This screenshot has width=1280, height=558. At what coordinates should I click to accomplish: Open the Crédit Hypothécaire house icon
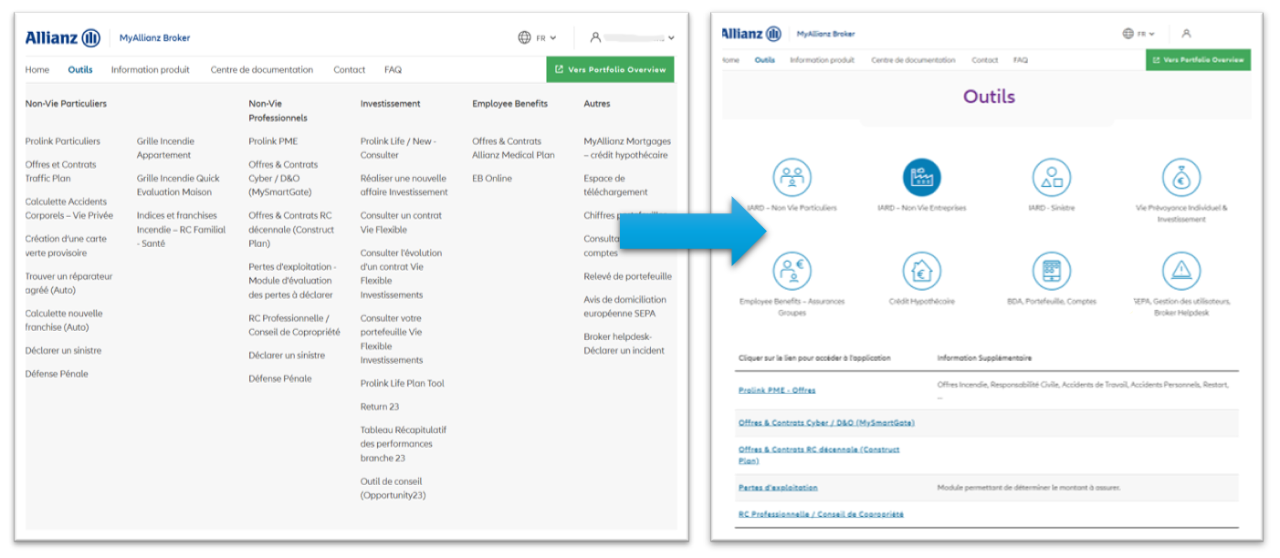pyautogui.click(x=921, y=270)
